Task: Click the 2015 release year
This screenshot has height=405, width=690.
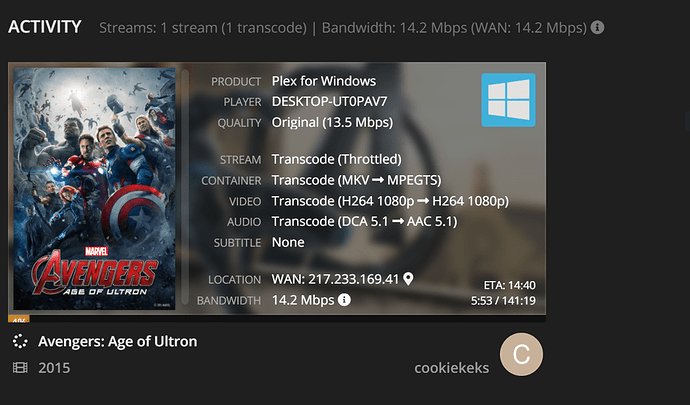Action: tap(54, 368)
